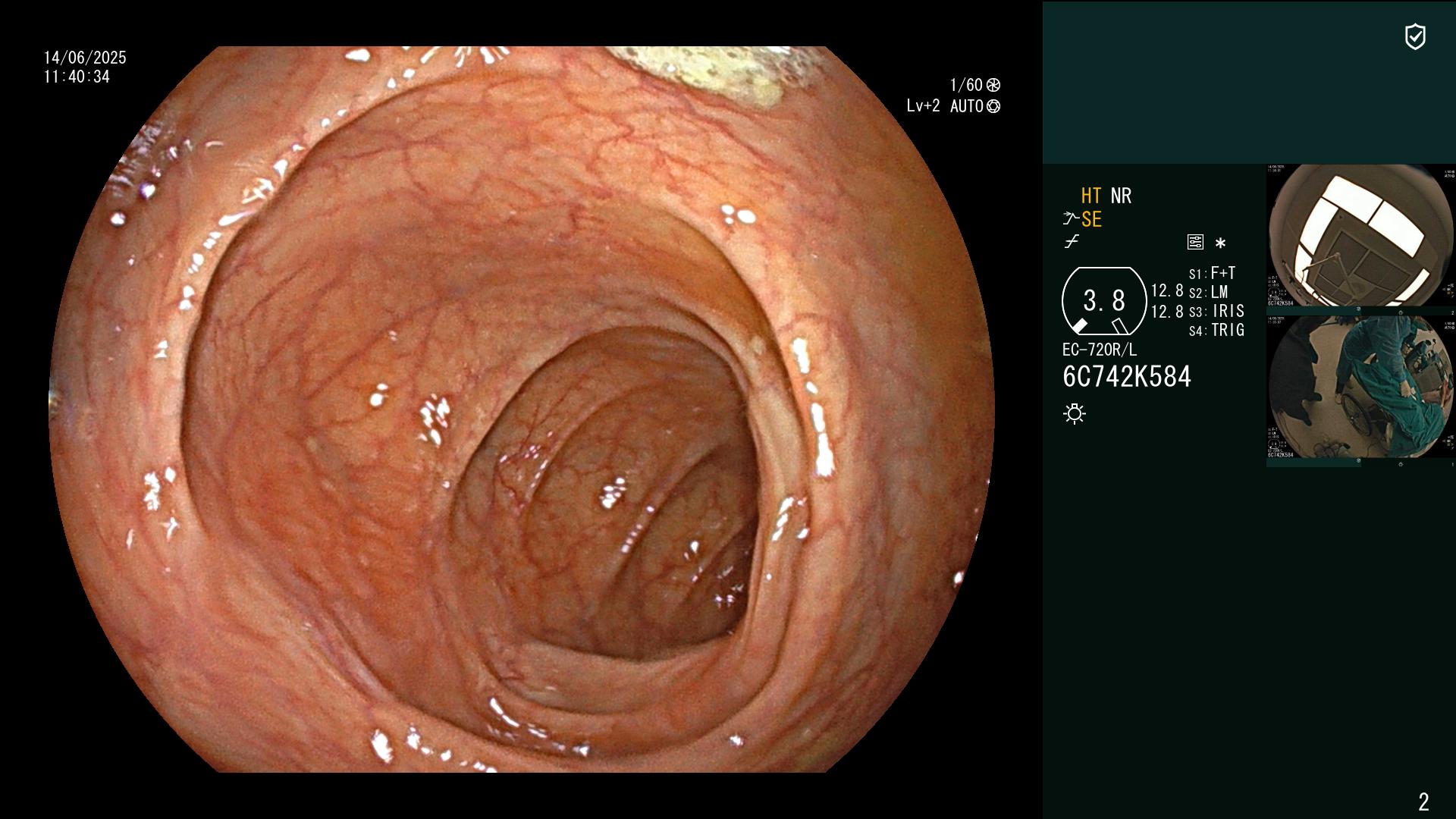Click the EC-720R/L scope model text
This screenshot has height=819, width=1456.
pos(1100,350)
